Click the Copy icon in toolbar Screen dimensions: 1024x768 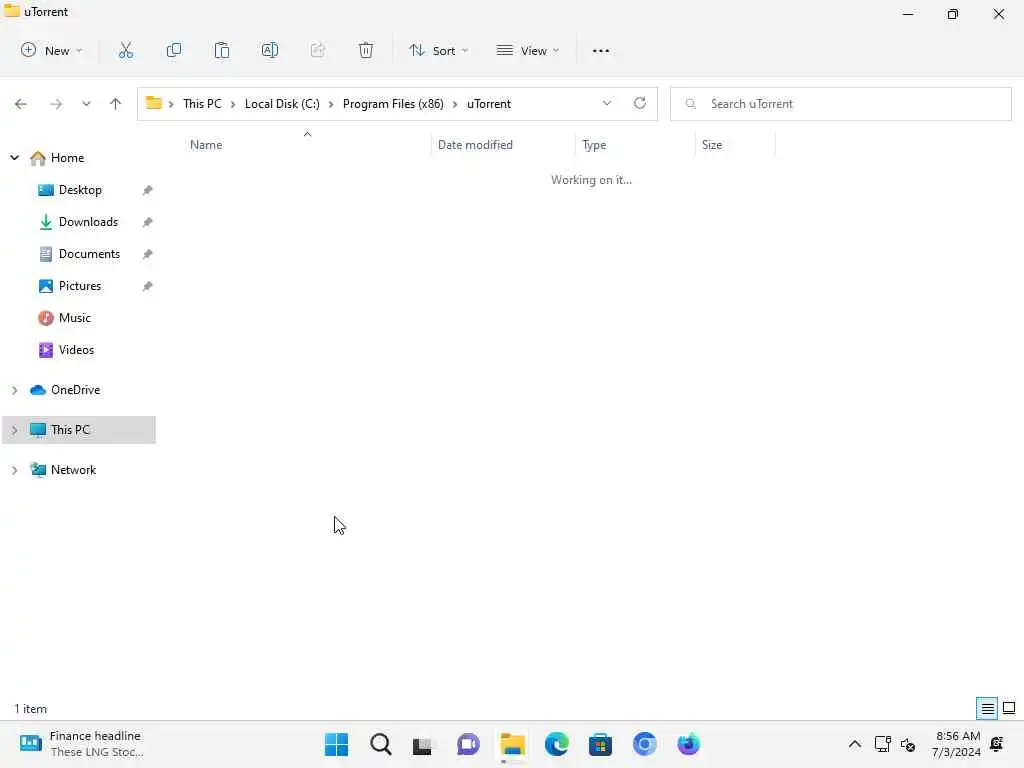click(174, 50)
